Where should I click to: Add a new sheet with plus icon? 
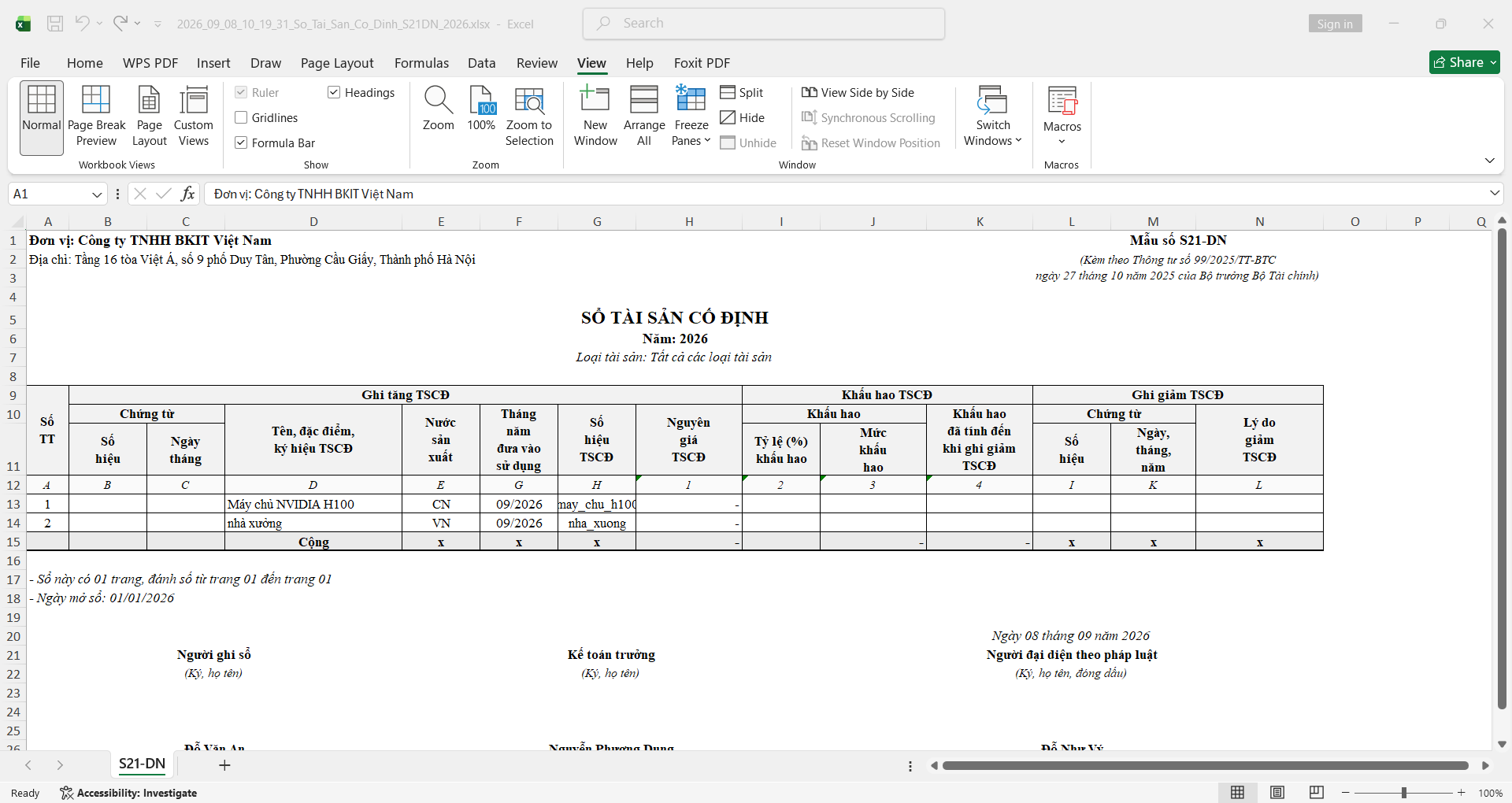click(224, 765)
